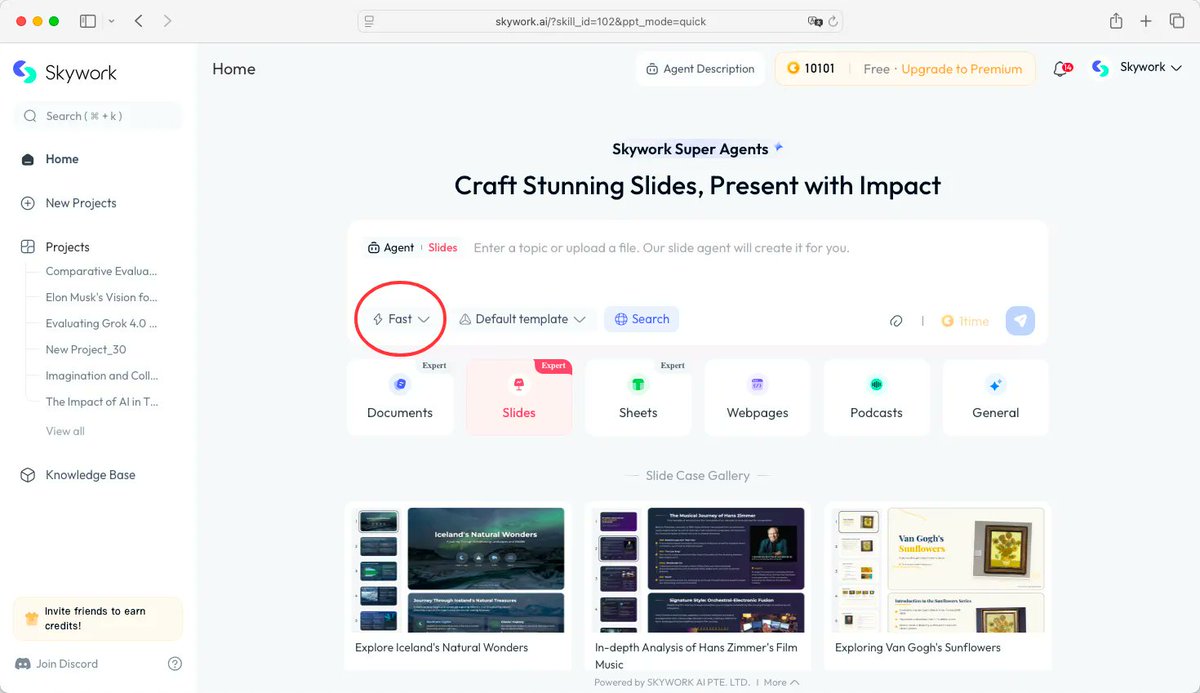
Task: Reload the page
Action: [x=833, y=21]
